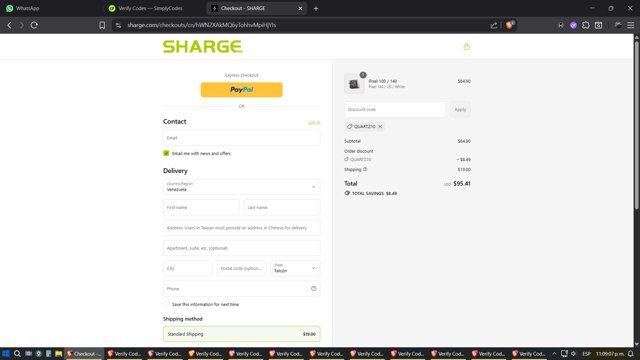Click the share page icon
The height and width of the screenshot is (360, 640).
494,25
